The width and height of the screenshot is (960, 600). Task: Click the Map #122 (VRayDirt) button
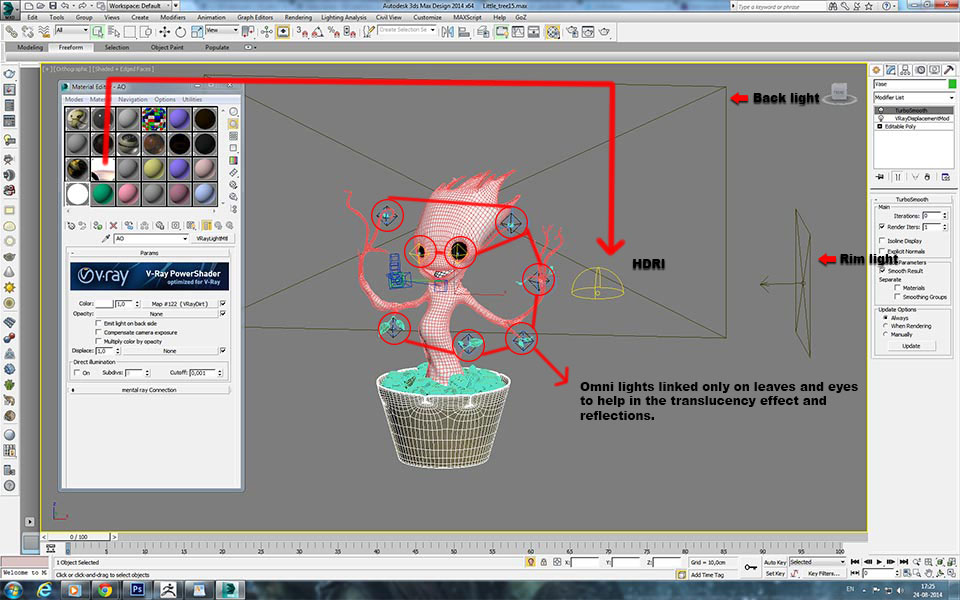point(180,304)
